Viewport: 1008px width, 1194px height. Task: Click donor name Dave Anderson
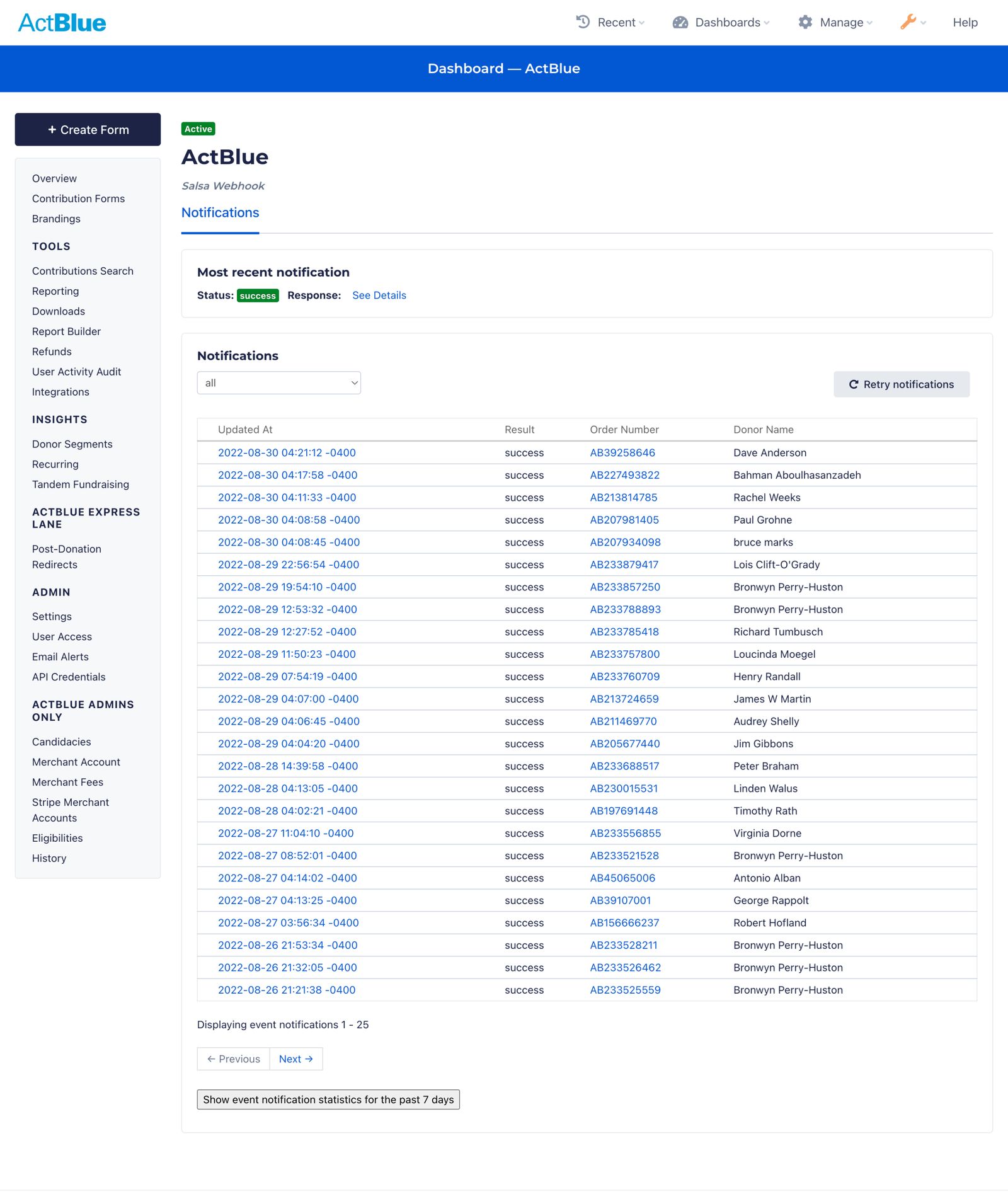[x=769, y=453]
